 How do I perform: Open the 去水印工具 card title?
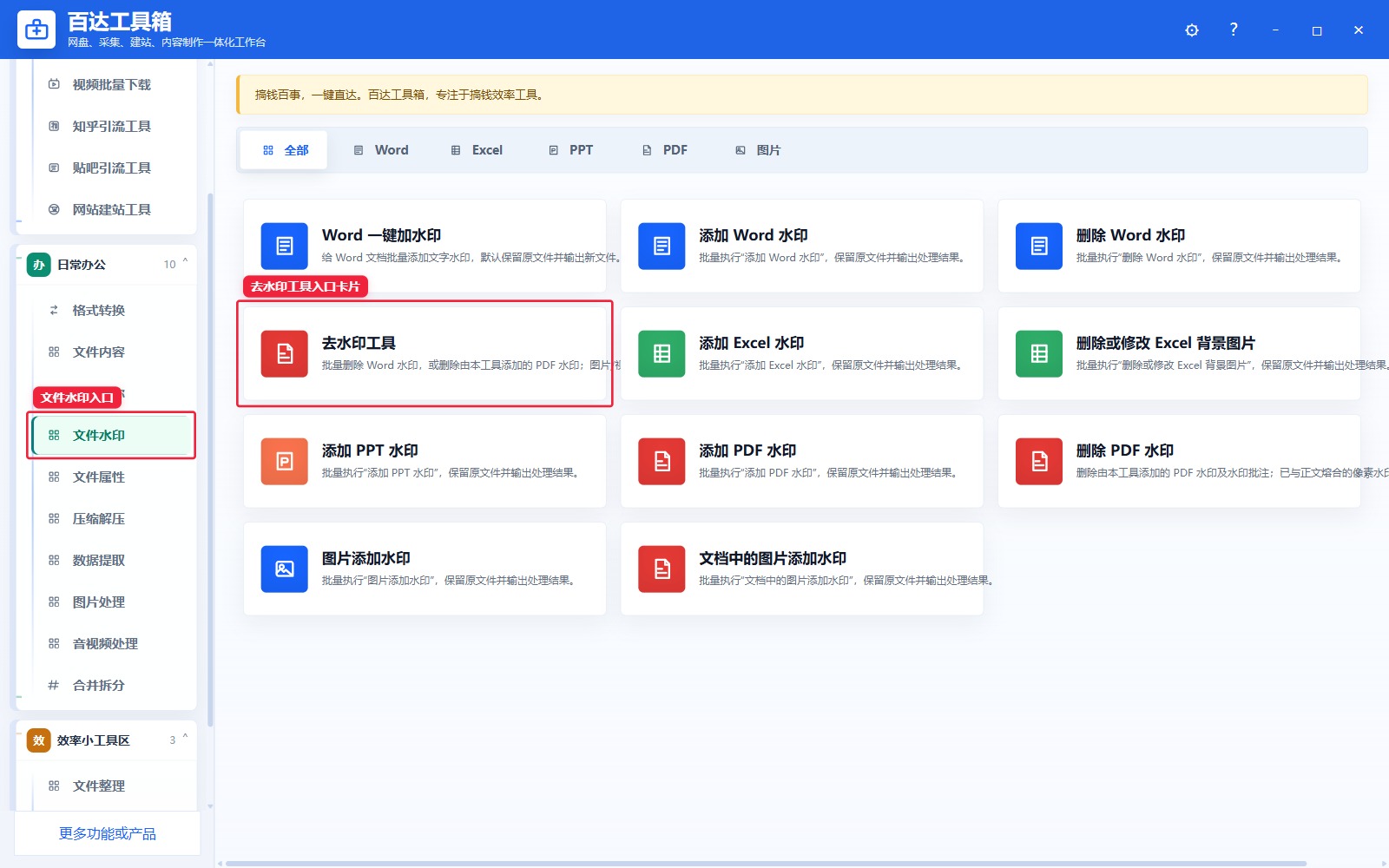point(359,343)
